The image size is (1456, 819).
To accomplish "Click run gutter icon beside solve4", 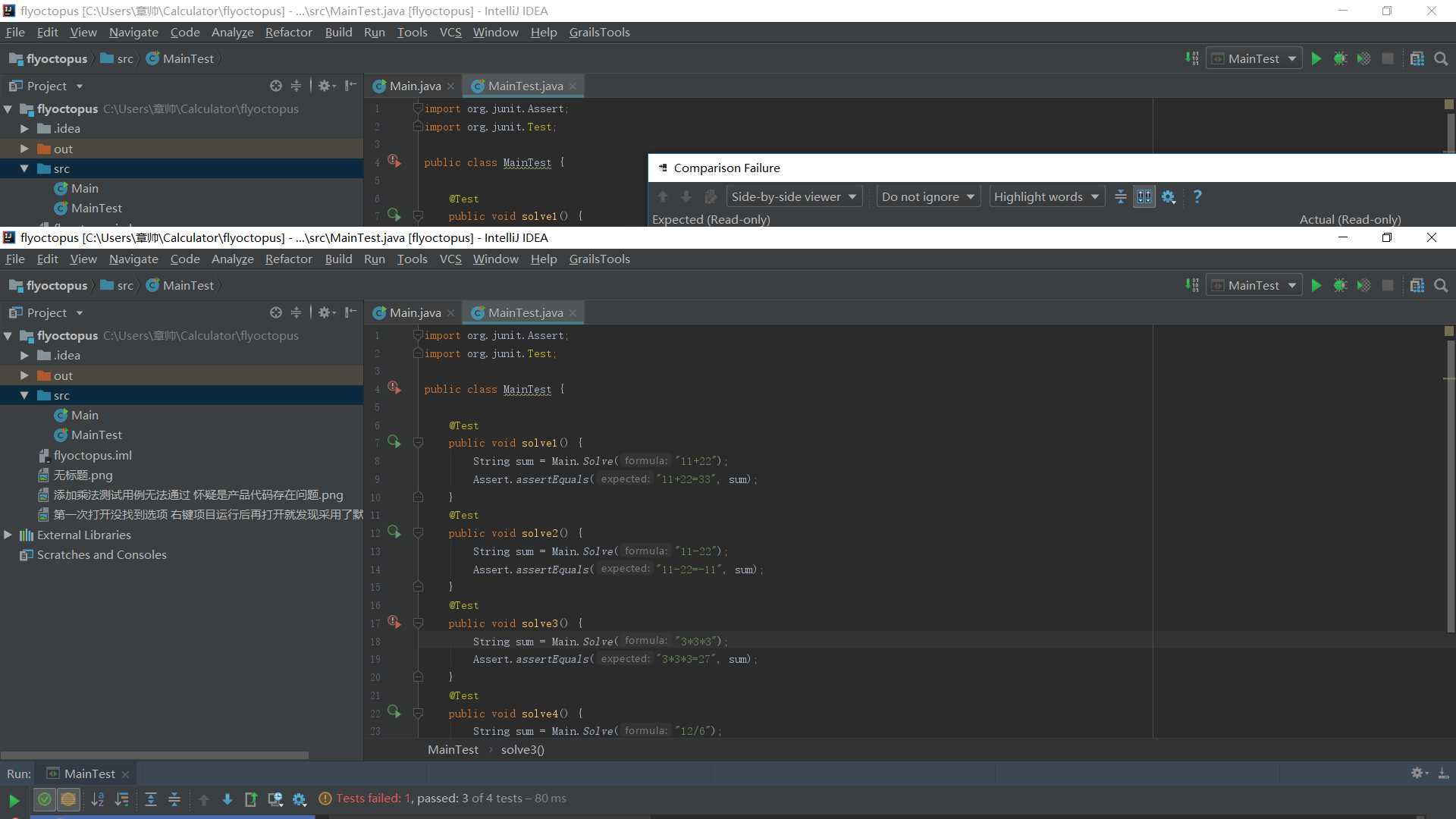I will click(394, 711).
